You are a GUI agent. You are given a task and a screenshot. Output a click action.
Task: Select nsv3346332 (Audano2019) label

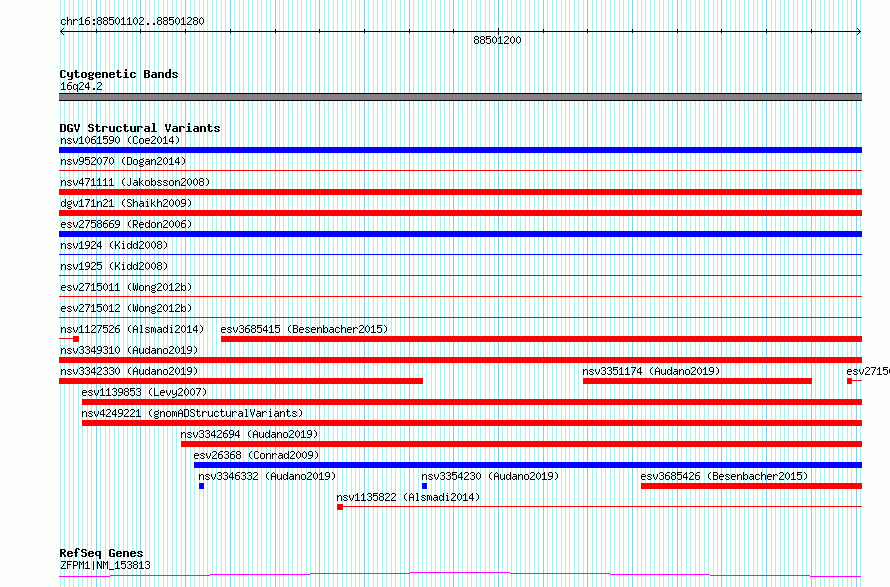[x=267, y=476]
